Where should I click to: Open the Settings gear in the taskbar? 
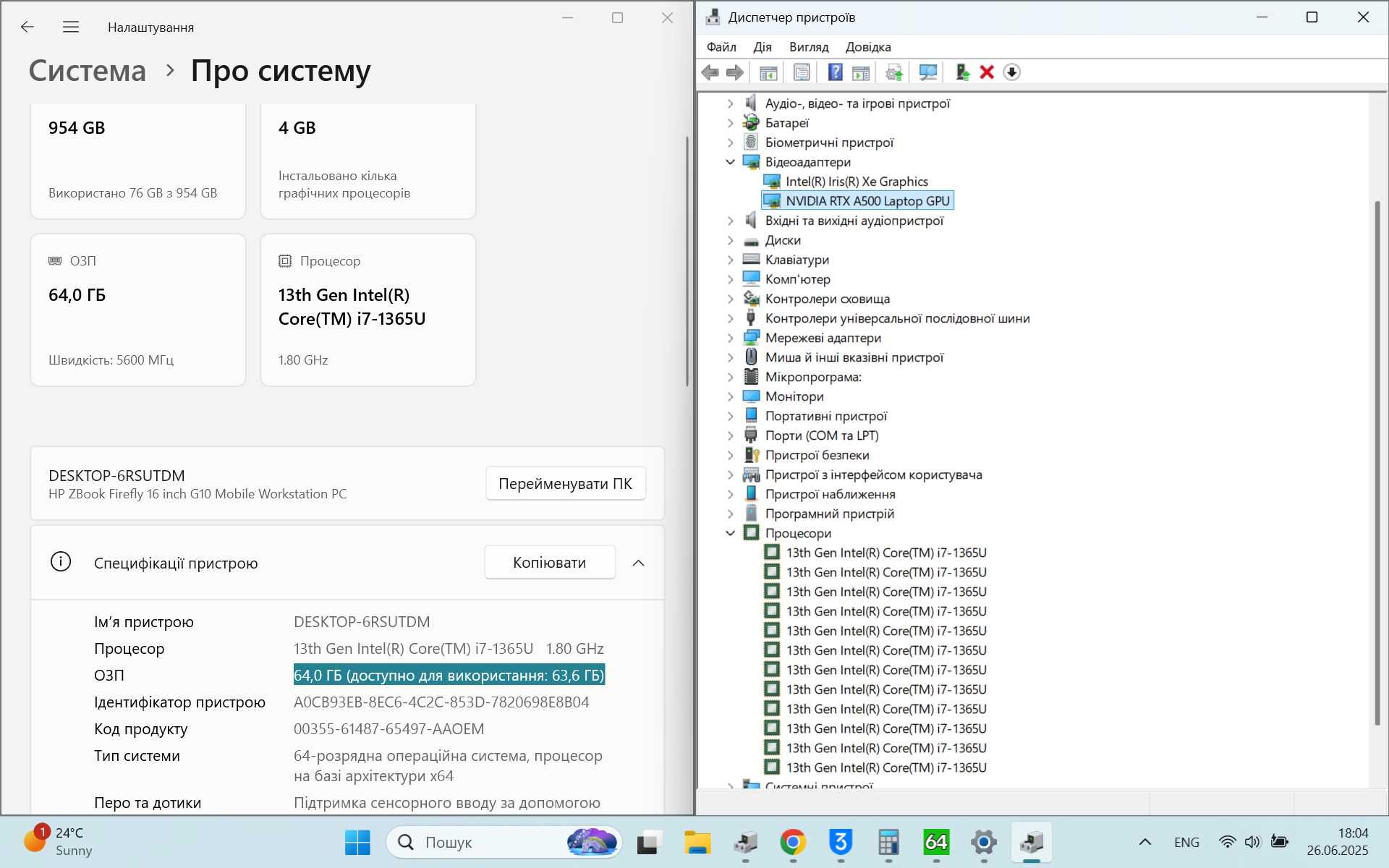984,842
